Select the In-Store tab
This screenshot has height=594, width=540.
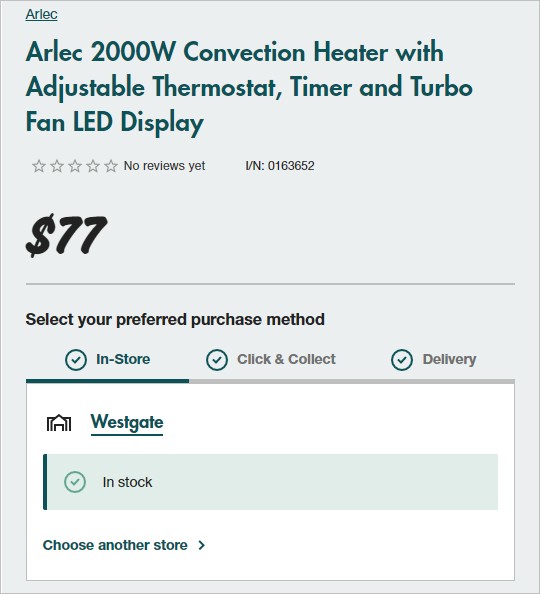pyautogui.click(x=108, y=360)
